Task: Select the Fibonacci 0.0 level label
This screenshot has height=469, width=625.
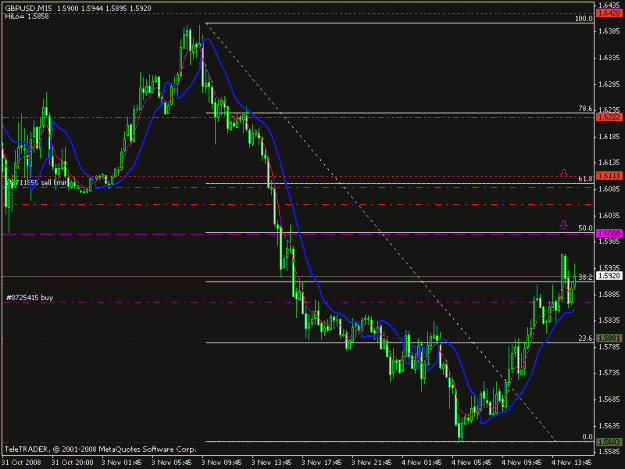Action: [x=587, y=437]
